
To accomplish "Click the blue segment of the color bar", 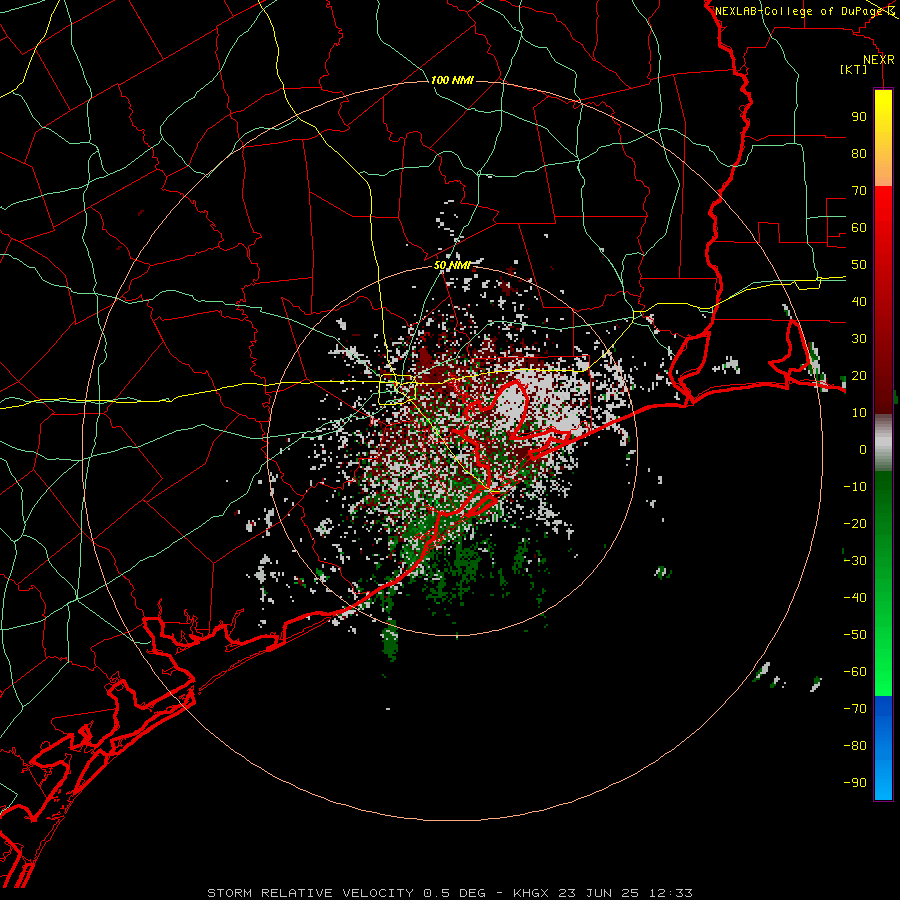I will [883, 748].
